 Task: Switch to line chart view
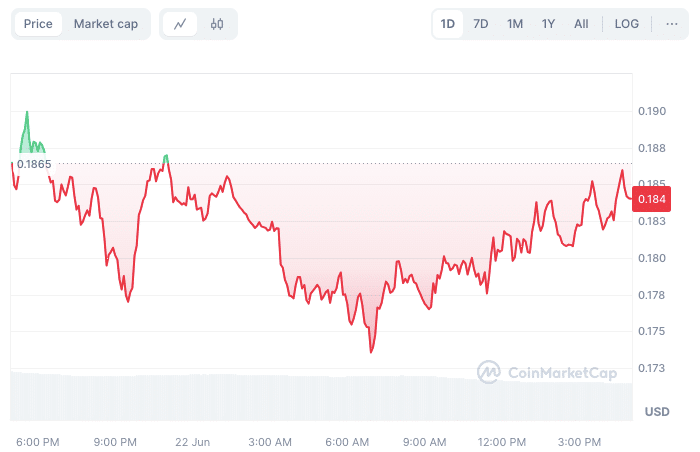coord(180,24)
